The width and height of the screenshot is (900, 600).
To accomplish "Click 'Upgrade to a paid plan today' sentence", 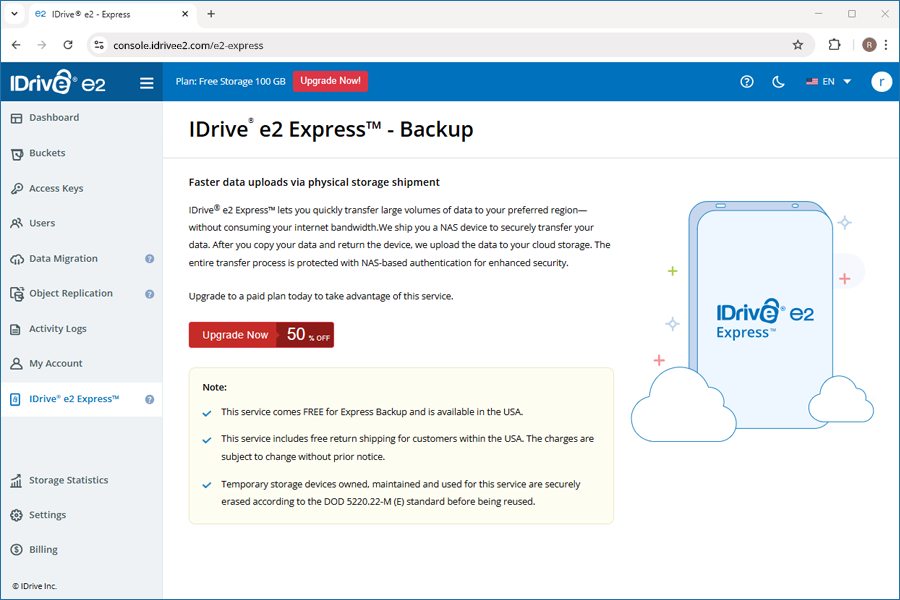I will (x=321, y=296).
